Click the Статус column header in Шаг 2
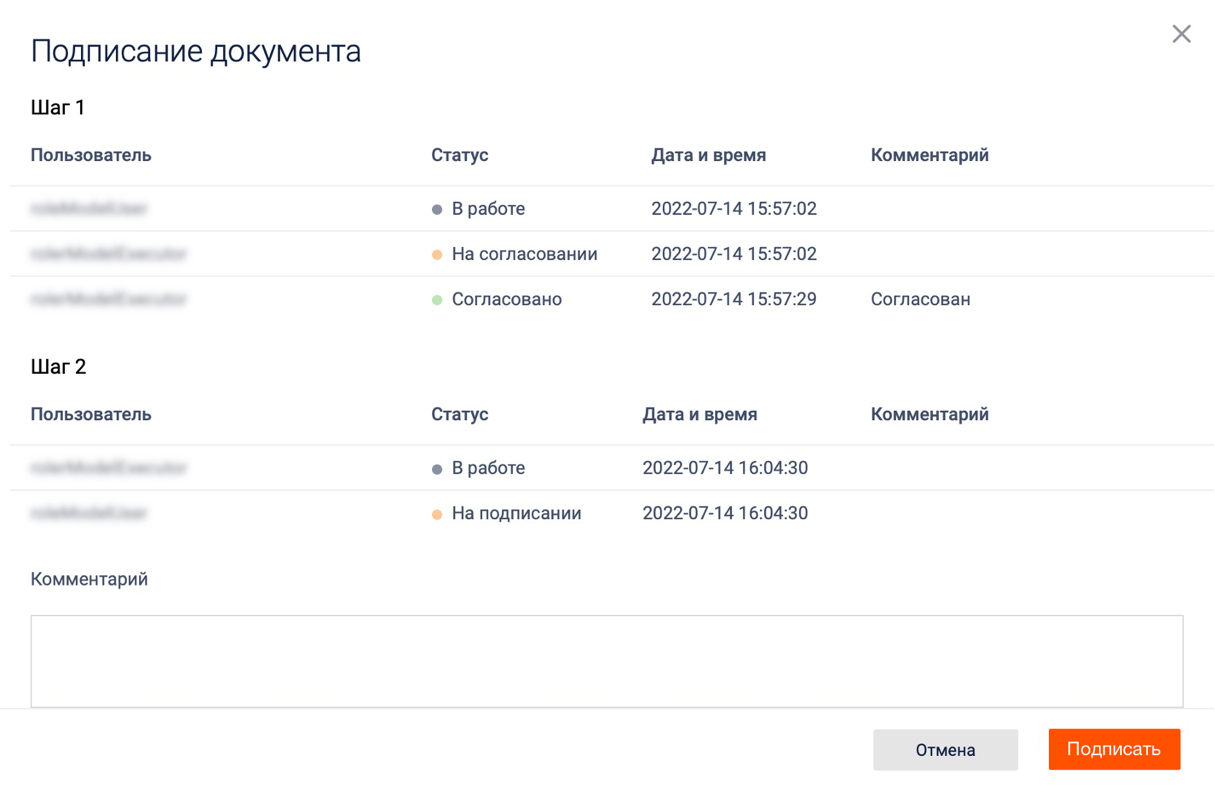This screenshot has width=1215, height=791. [x=459, y=414]
